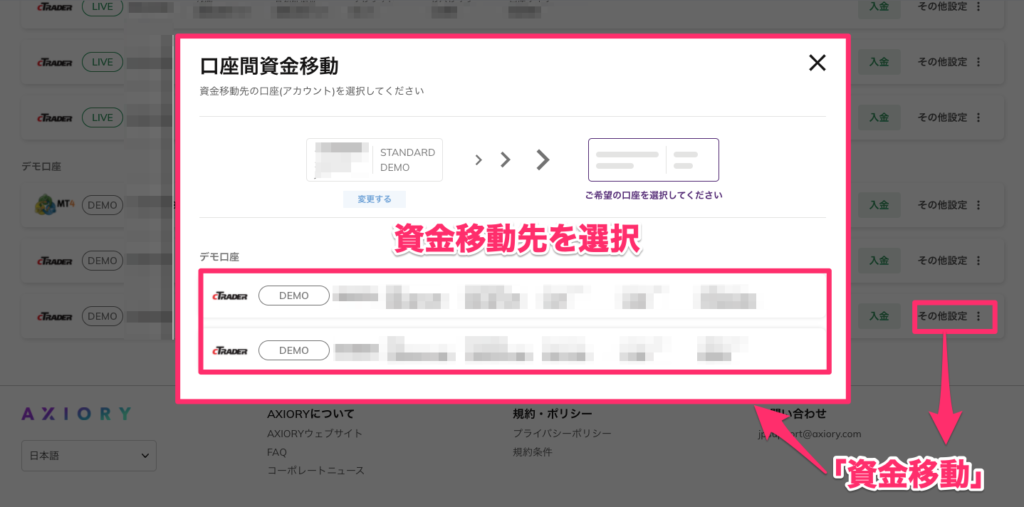Screen dimensions: 1024x507
Task: Select the first cTrader DEMO account in the dialog list
Action: [514, 296]
